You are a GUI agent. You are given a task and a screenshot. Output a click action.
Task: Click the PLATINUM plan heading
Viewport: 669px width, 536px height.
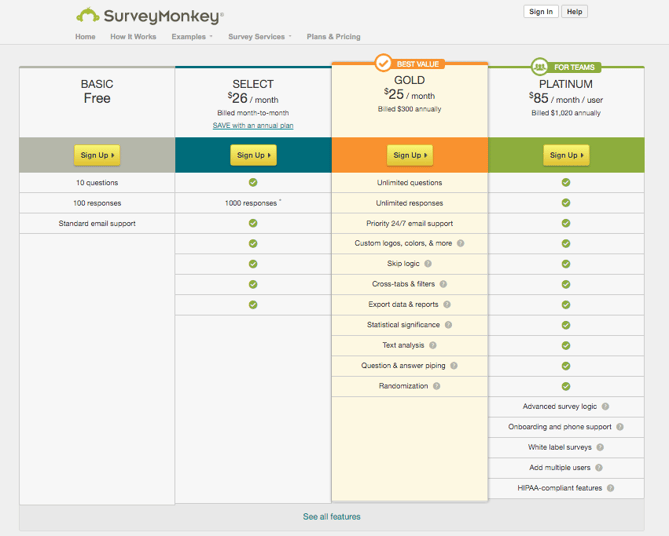[x=566, y=84]
